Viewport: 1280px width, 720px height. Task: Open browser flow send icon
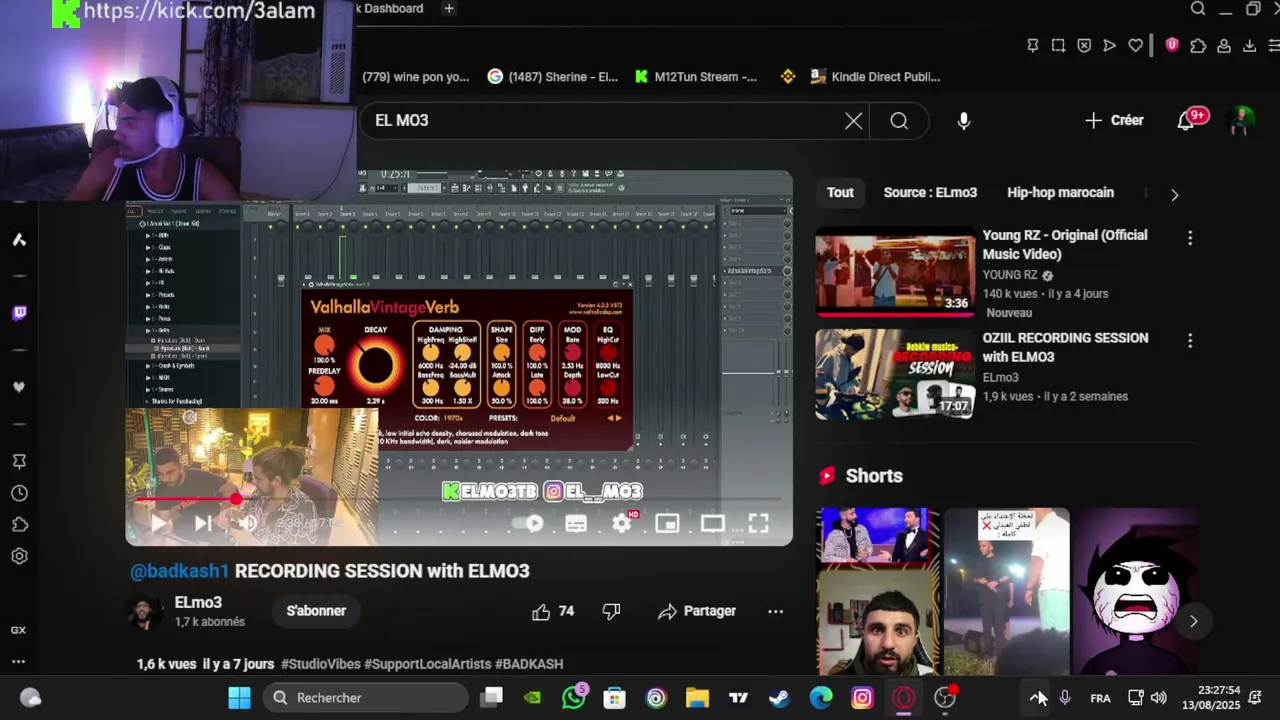1109,46
